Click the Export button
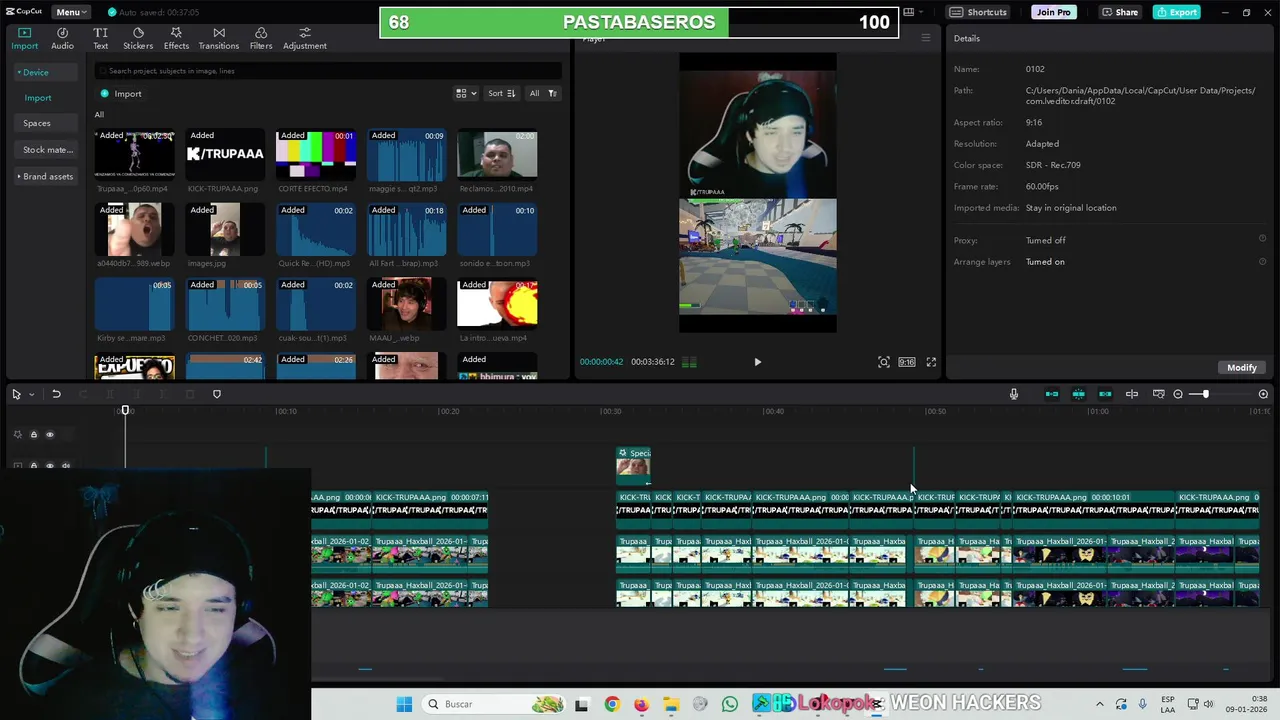Screen dimensions: 1280x720 coord(1176,12)
